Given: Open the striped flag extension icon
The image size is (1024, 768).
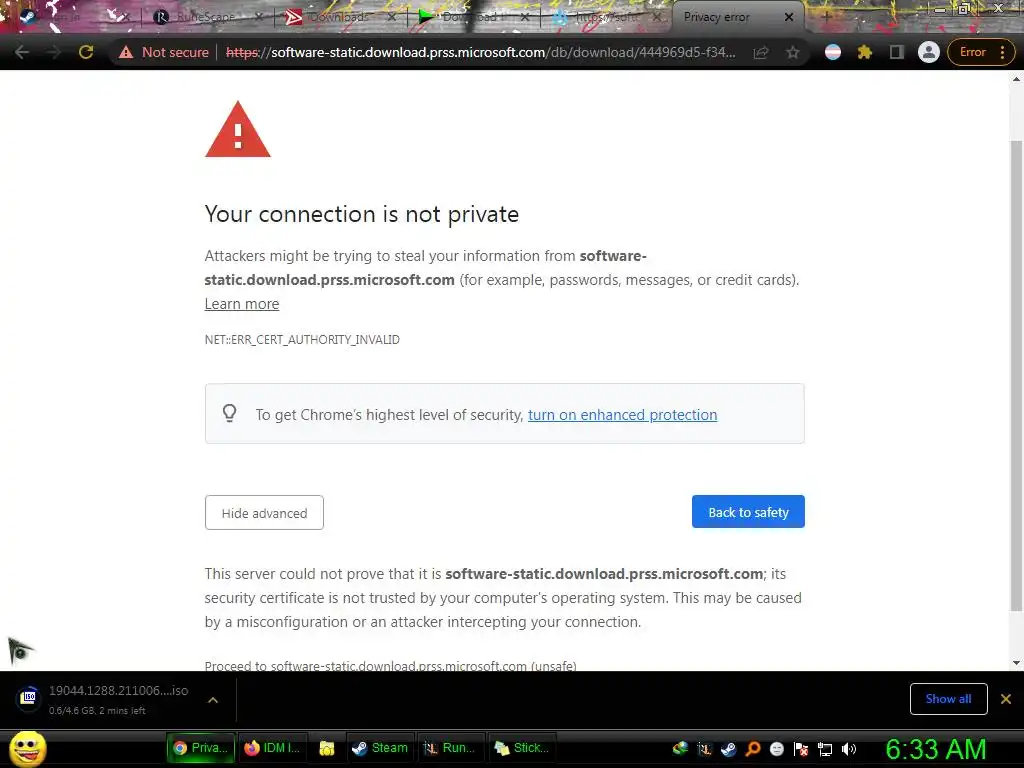Looking at the screenshot, I should [833, 52].
